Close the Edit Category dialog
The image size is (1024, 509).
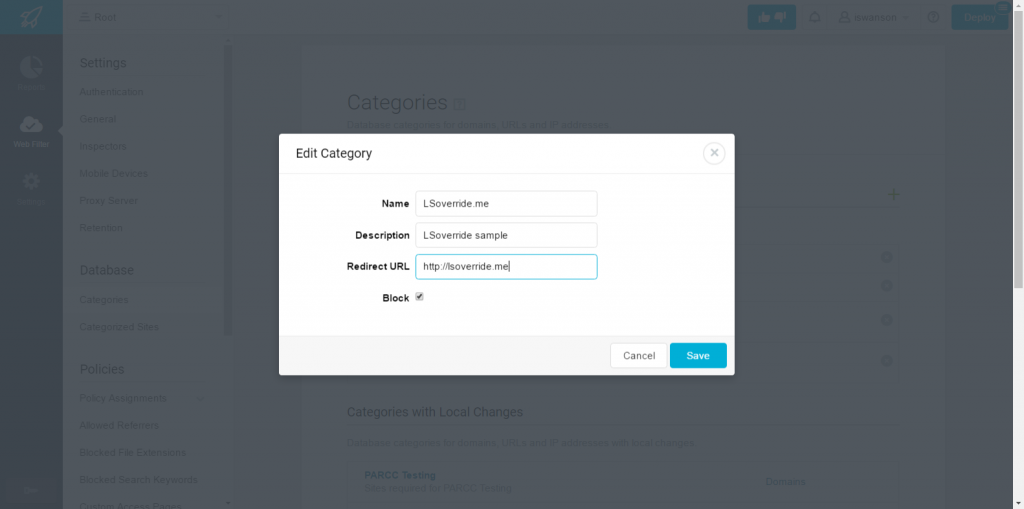click(714, 153)
